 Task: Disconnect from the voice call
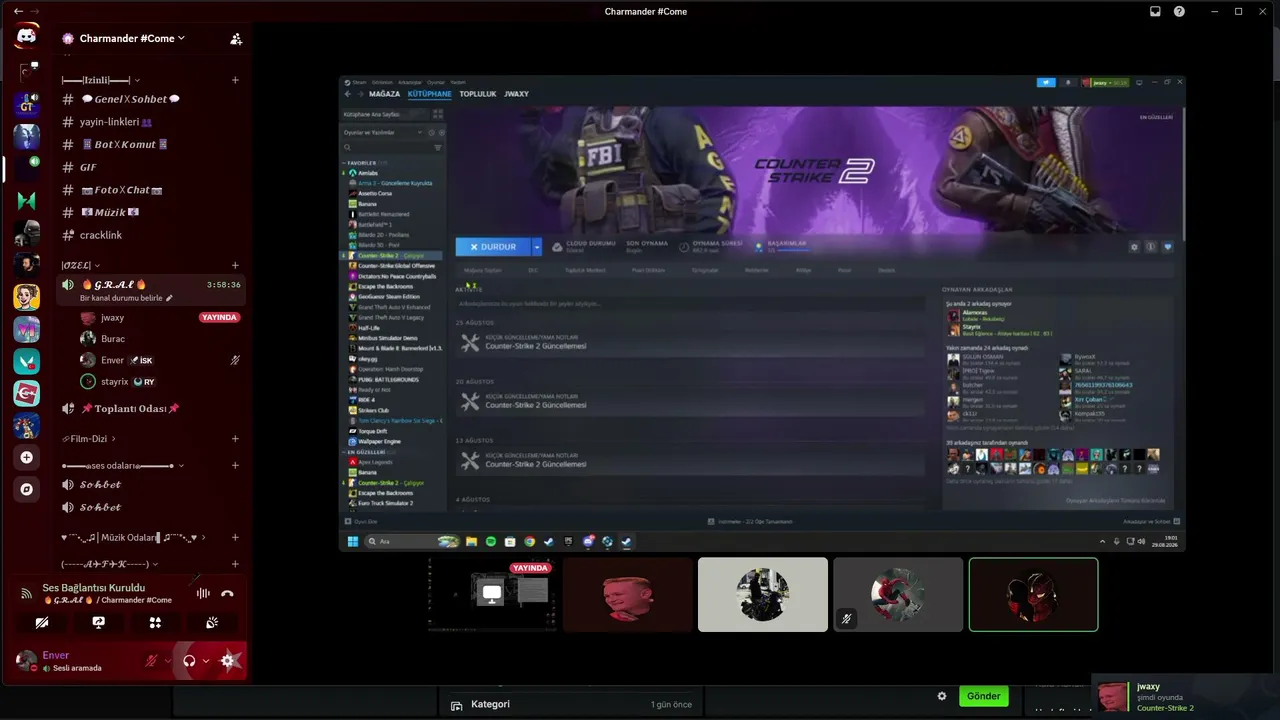[227, 593]
